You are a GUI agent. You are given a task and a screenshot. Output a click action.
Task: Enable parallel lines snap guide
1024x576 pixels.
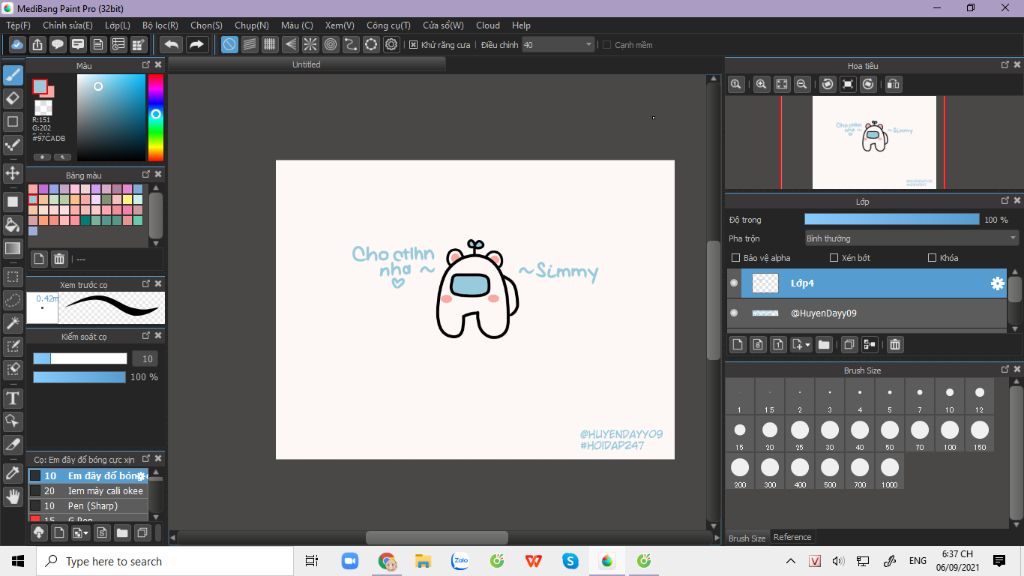tap(249, 44)
